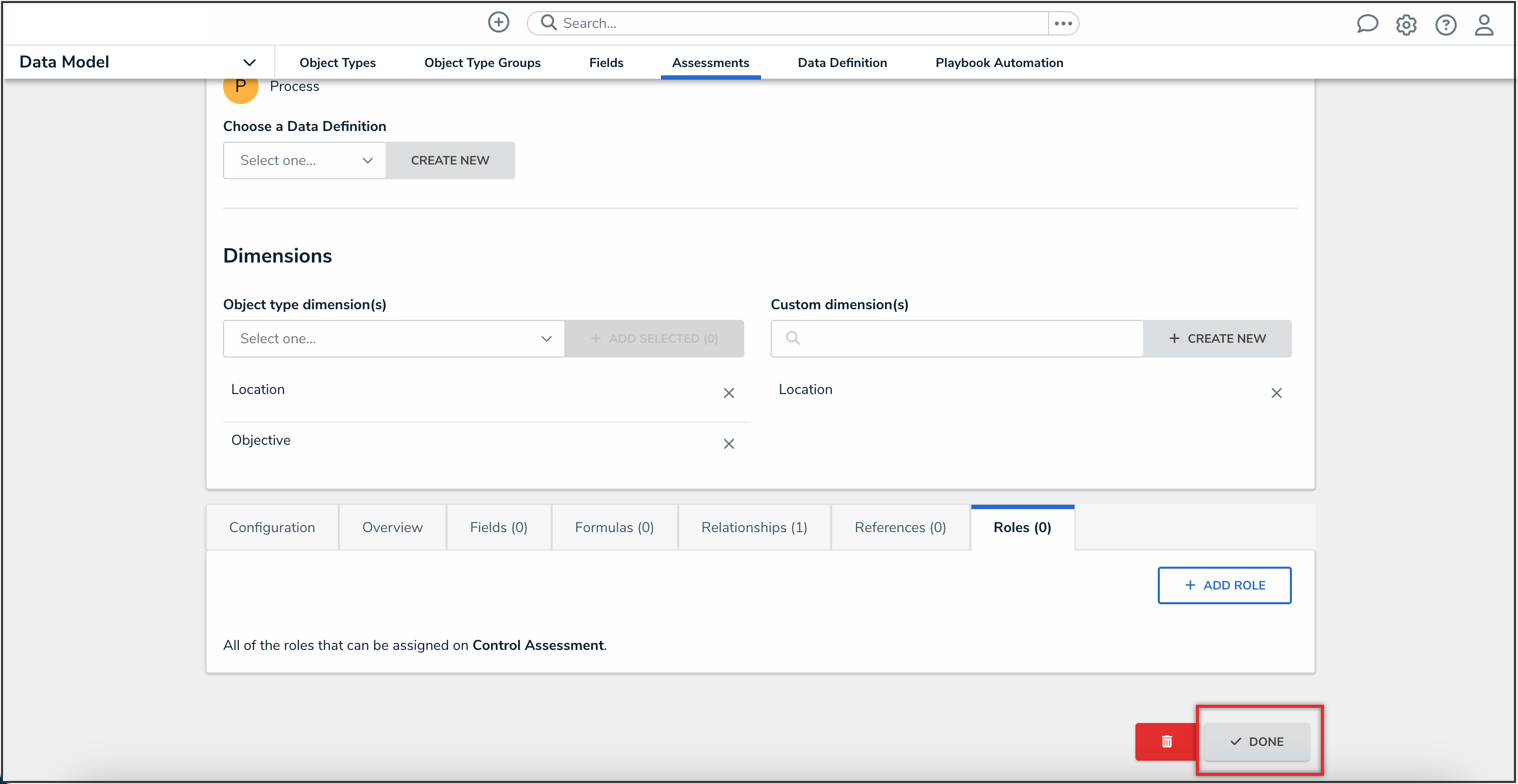Click the red trash delete button
This screenshot has width=1518, height=784.
tap(1166, 741)
